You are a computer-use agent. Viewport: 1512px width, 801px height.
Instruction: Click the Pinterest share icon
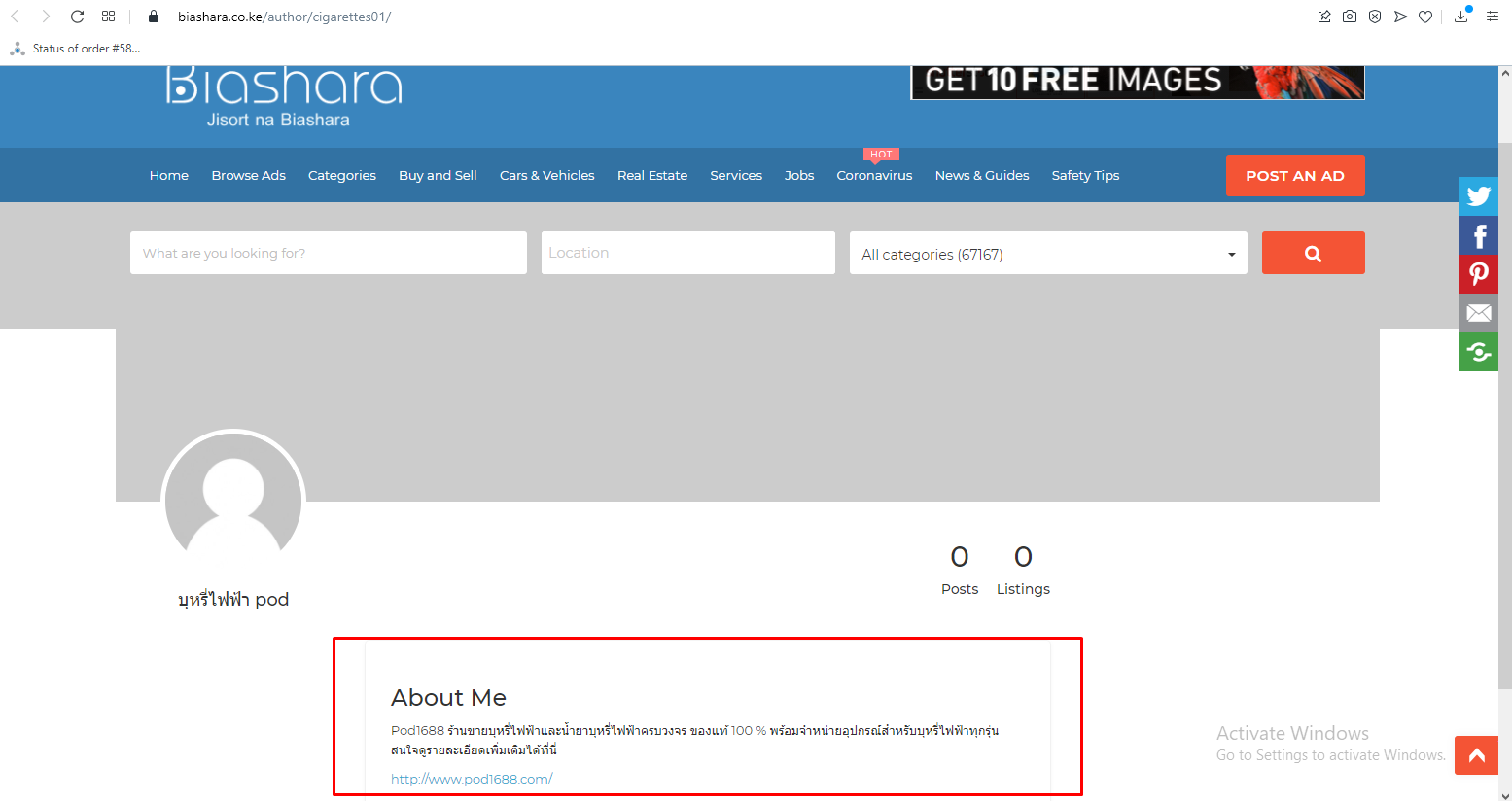pos(1478,274)
